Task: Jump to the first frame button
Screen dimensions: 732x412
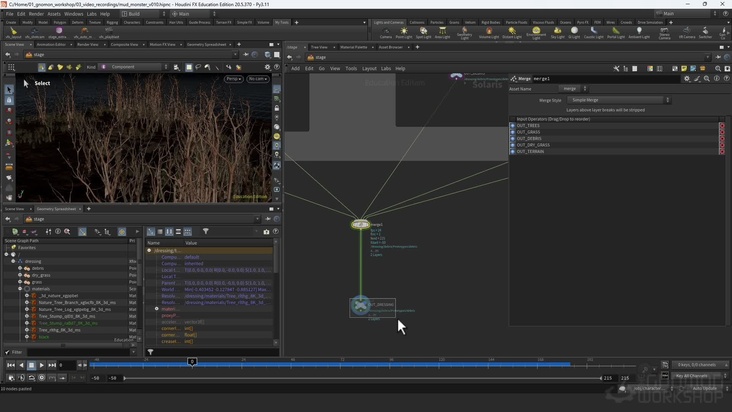Action: [x=11, y=365]
